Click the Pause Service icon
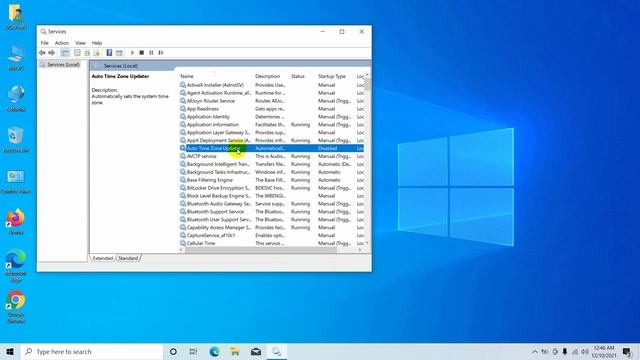The height and width of the screenshot is (360, 640). coord(151,53)
